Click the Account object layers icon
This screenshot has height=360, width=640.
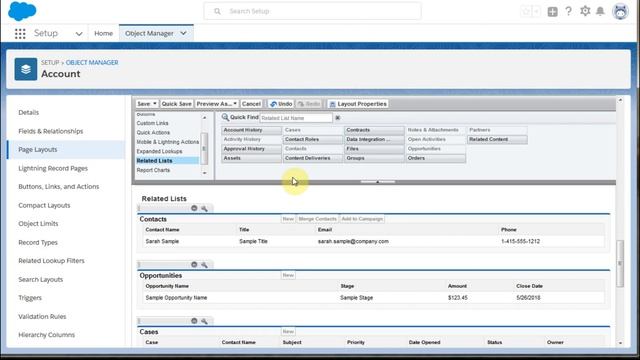(x=26, y=69)
